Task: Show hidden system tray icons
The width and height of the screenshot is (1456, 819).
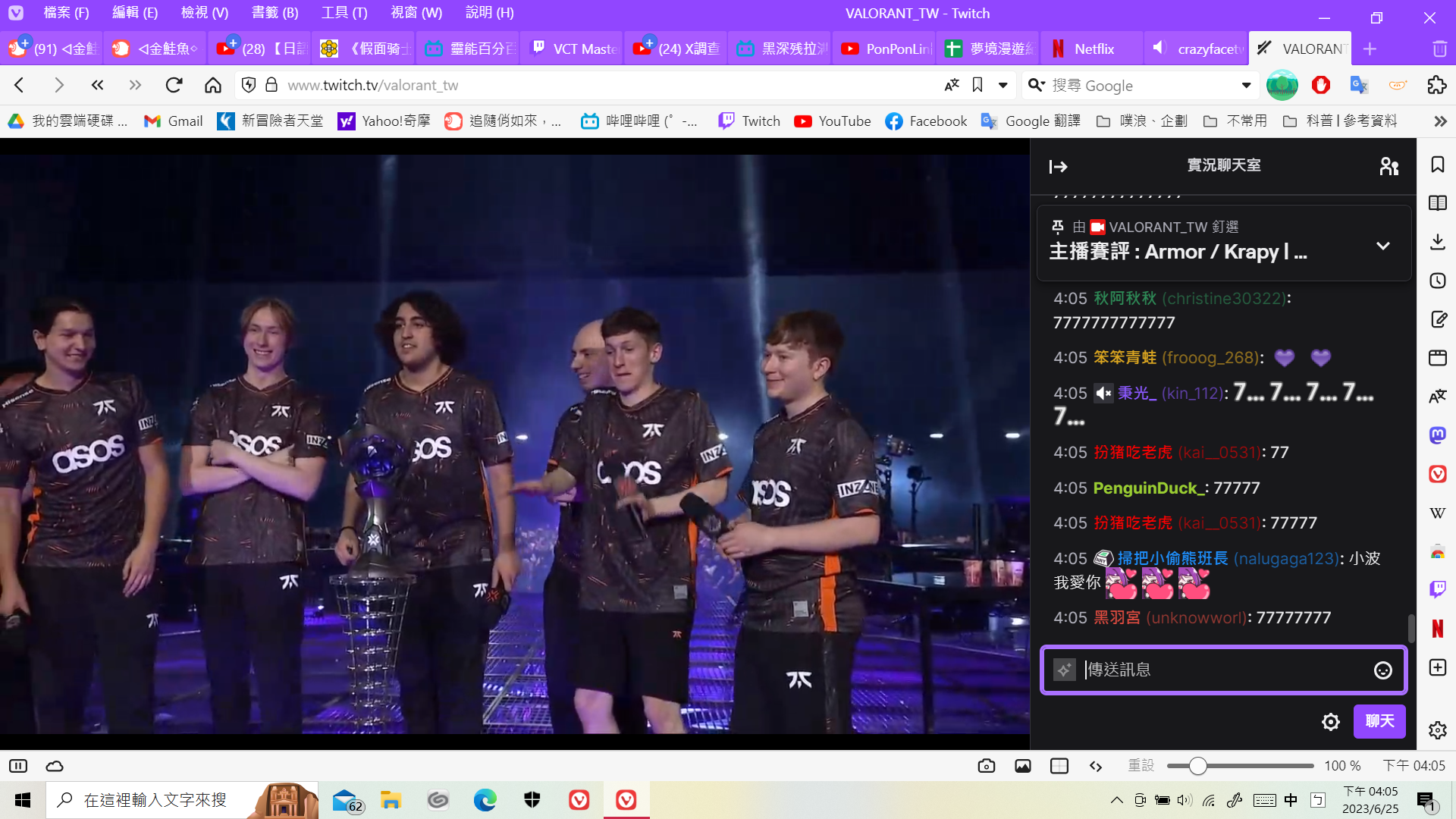Action: [x=1117, y=800]
